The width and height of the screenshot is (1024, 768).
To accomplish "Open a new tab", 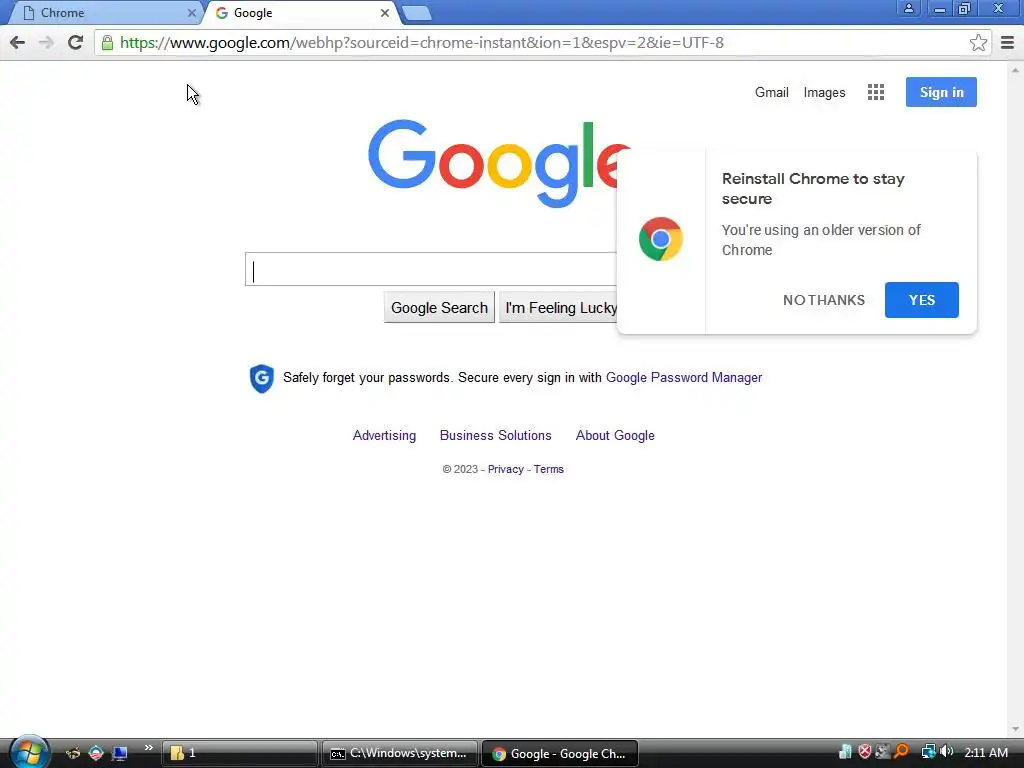I will click(x=416, y=13).
